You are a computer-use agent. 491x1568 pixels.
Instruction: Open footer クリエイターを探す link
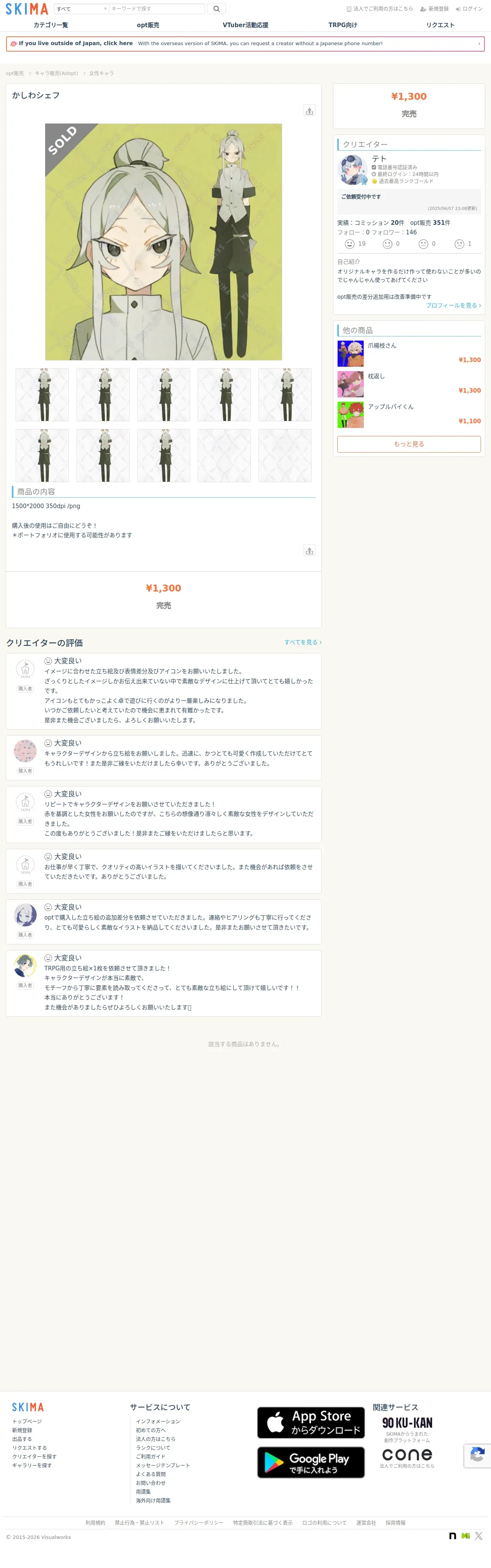[34, 1457]
